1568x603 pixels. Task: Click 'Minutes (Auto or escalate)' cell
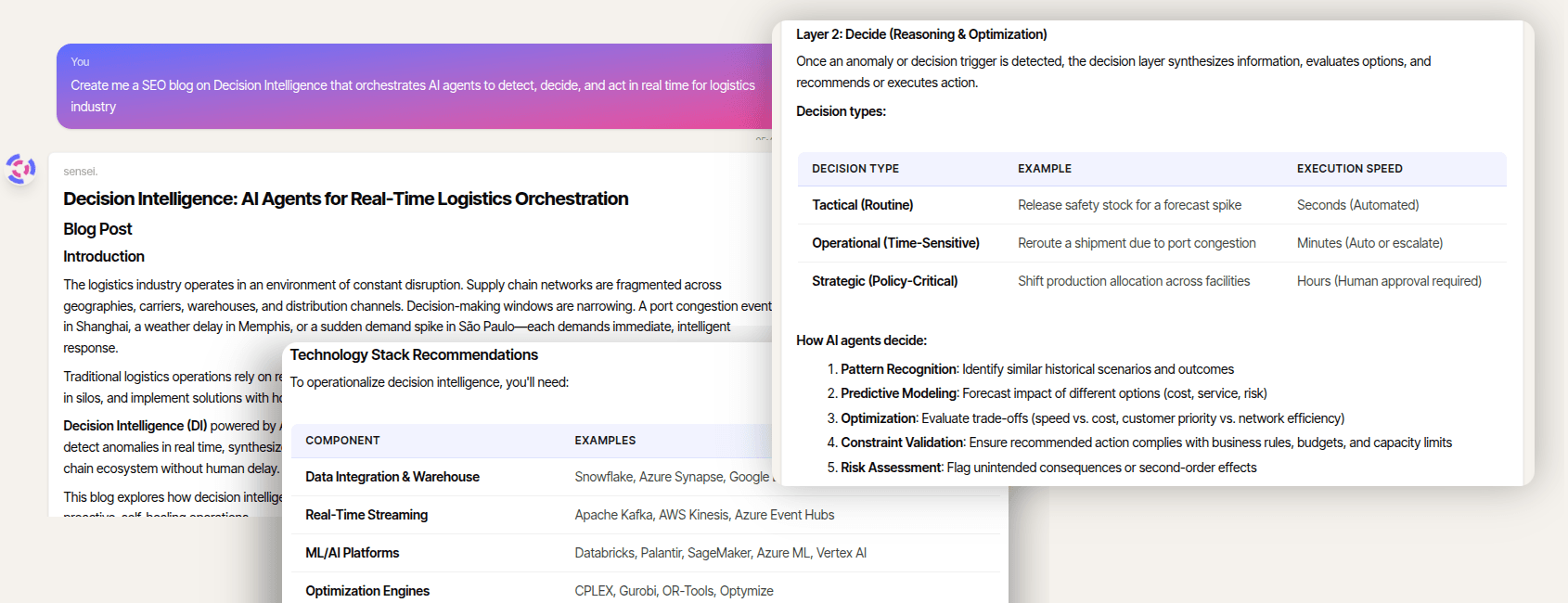(x=1370, y=243)
